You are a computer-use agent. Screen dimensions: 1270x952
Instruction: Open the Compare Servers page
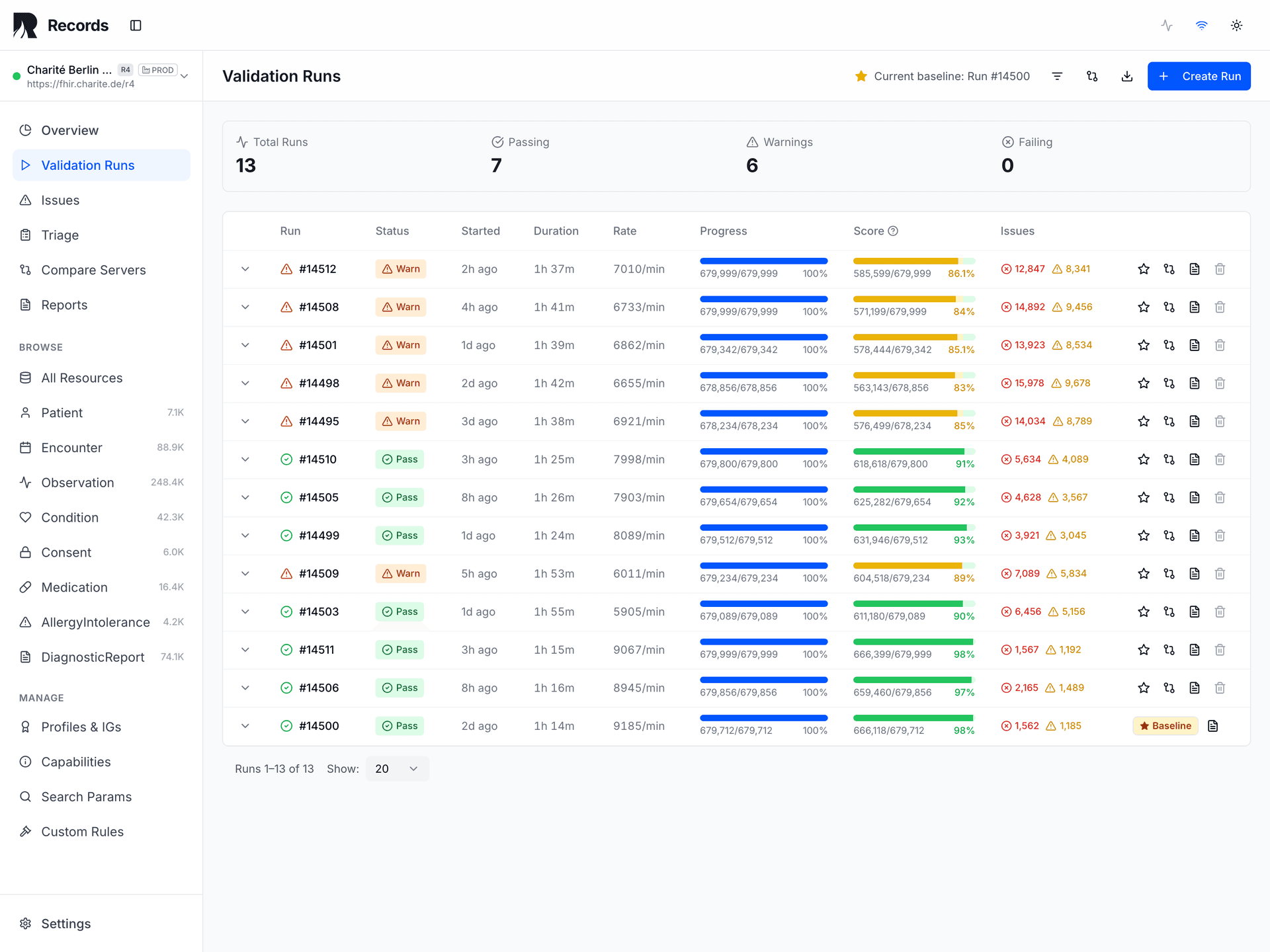click(93, 270)
